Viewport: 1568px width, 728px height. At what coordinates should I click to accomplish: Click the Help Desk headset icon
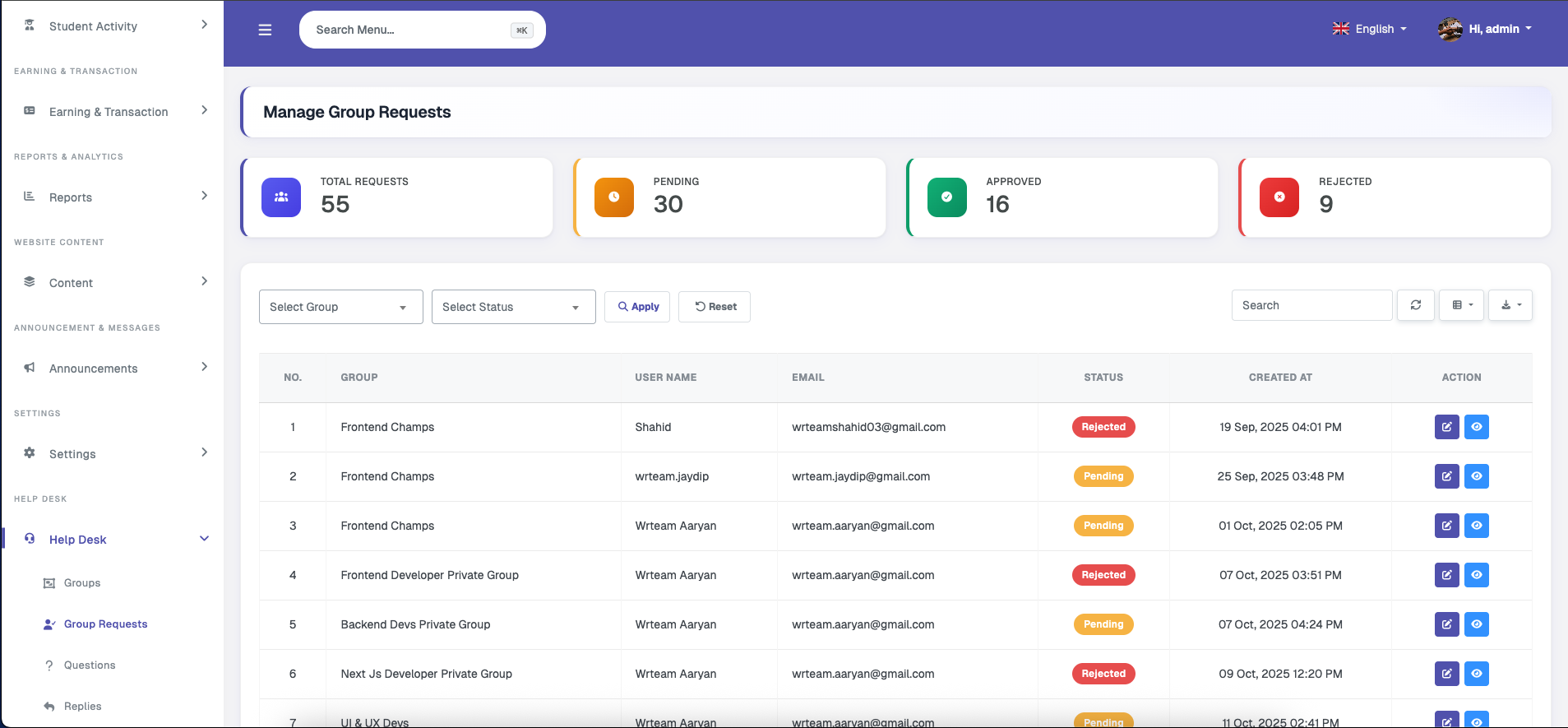click(x=30, y=539)
